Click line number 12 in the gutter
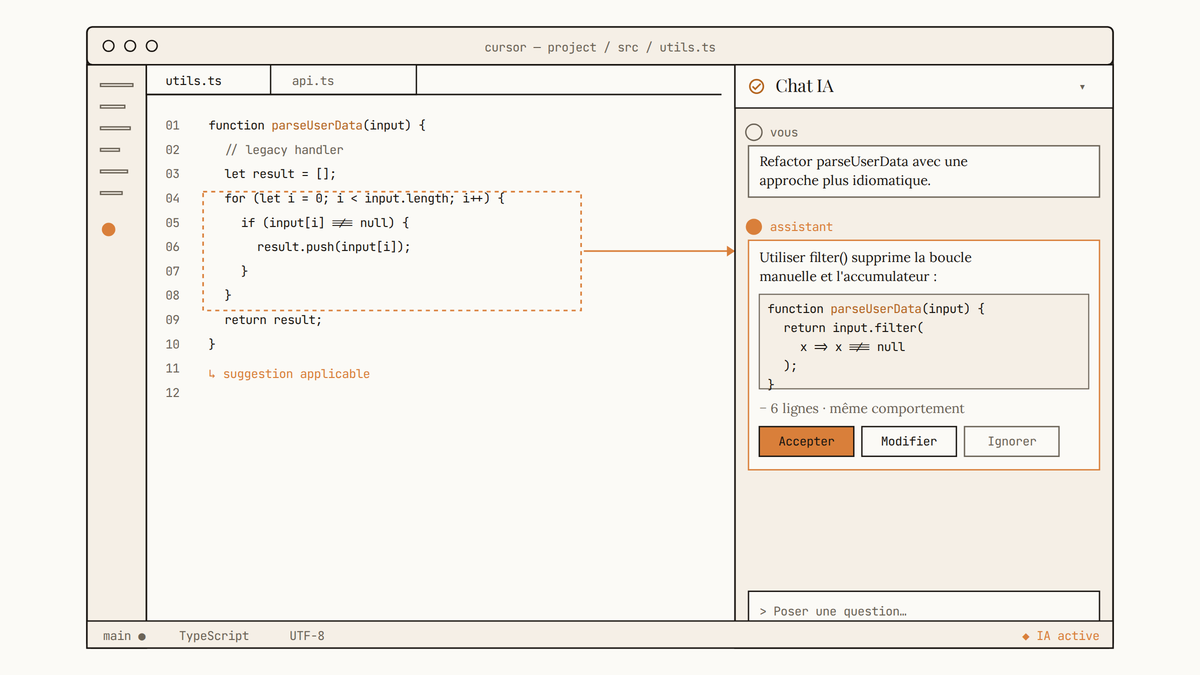The width and height of the screenshot is (1200, 675). pos(173,393)
